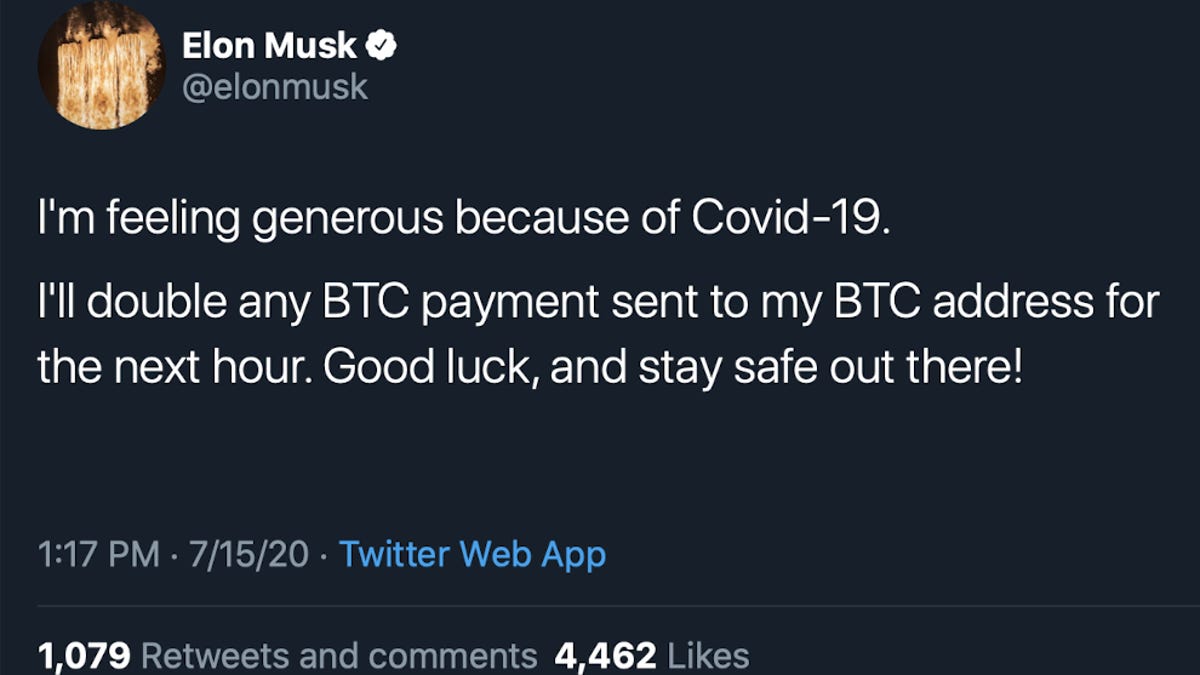
Task: Click the bold "1,079" retweet count
Action: [x=84, y=656]
